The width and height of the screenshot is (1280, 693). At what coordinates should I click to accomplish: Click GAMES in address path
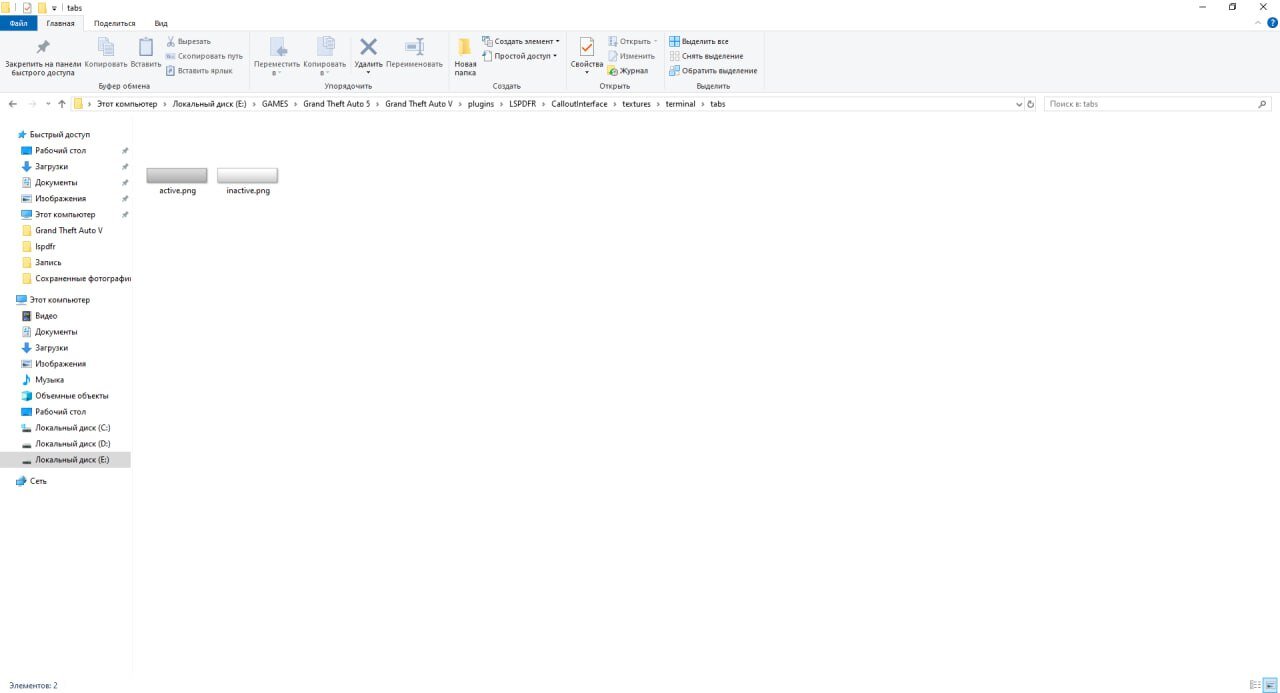pyautogui.click(x=275, y=104)
